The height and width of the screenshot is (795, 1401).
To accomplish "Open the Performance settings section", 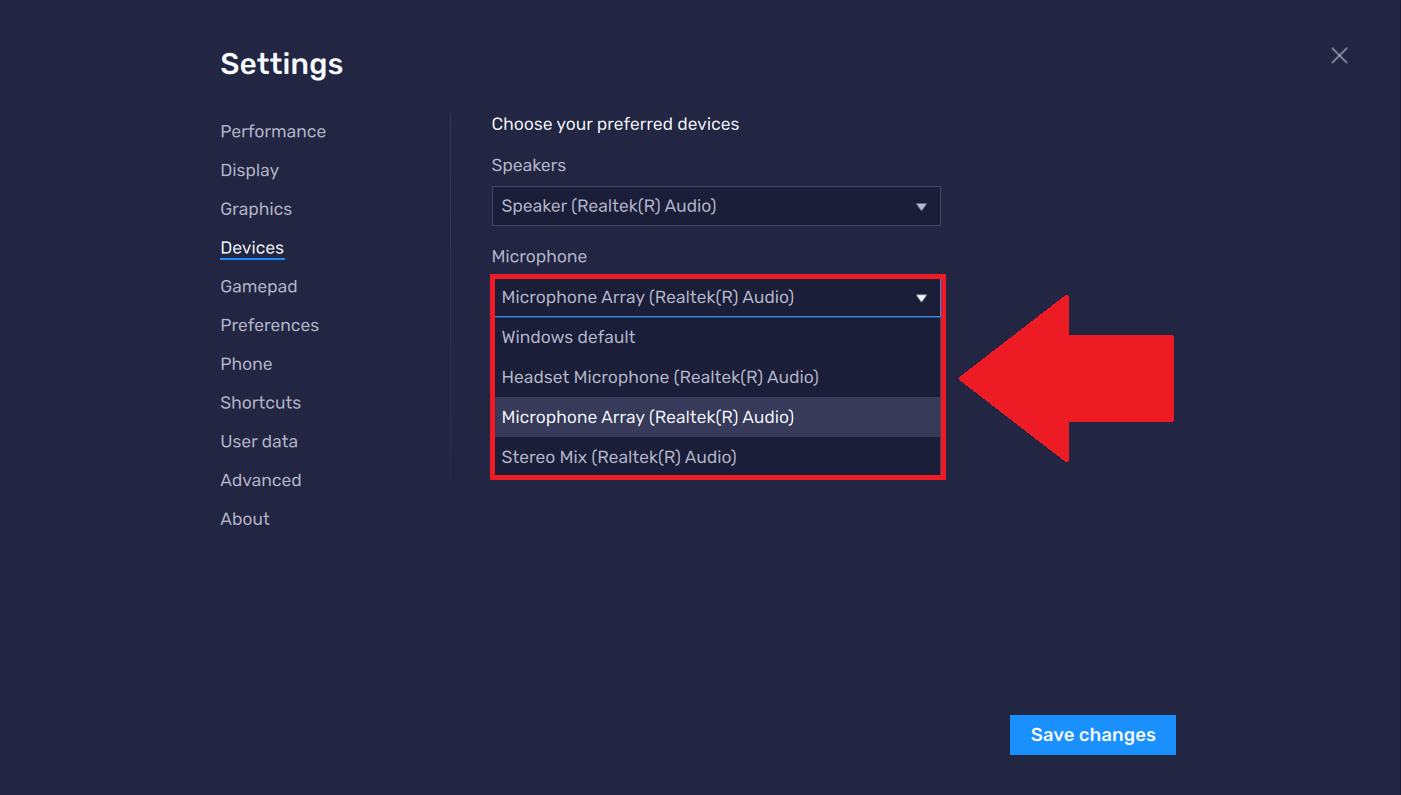I will coord(273,132).
